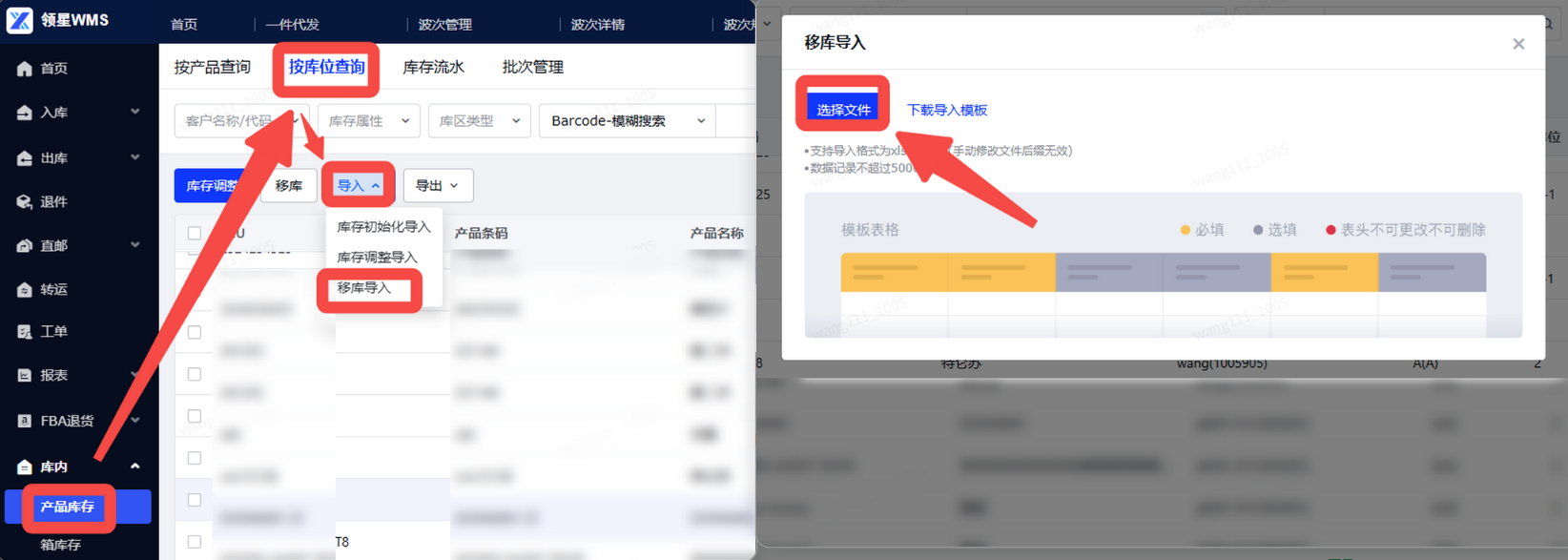Open 产品库存 in the sidebar
The height and width of the screenshot is (560, 1568).
point(78,508)
